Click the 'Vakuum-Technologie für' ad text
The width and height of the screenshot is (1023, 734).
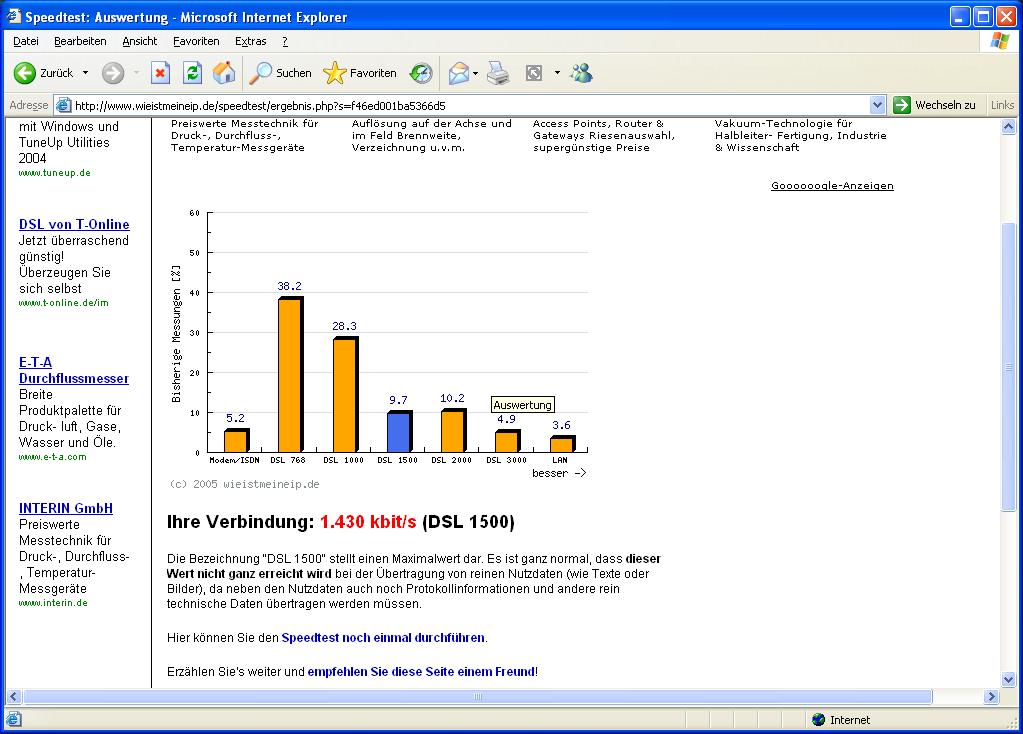click(x=784, y=123)
